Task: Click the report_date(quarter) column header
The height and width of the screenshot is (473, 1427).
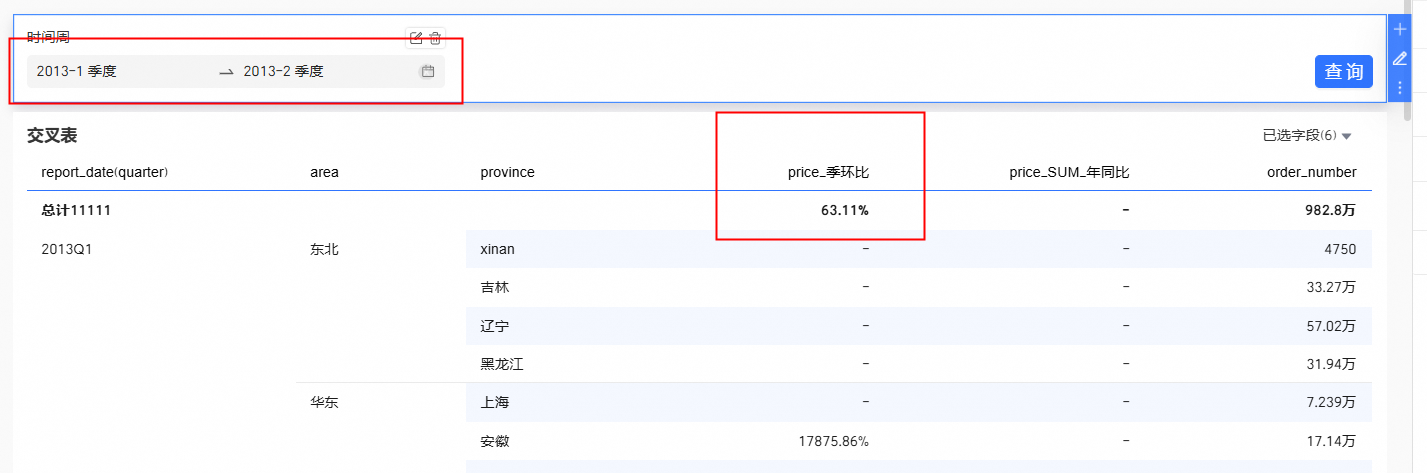Action: pyautogui.click(x=104, y=172)
